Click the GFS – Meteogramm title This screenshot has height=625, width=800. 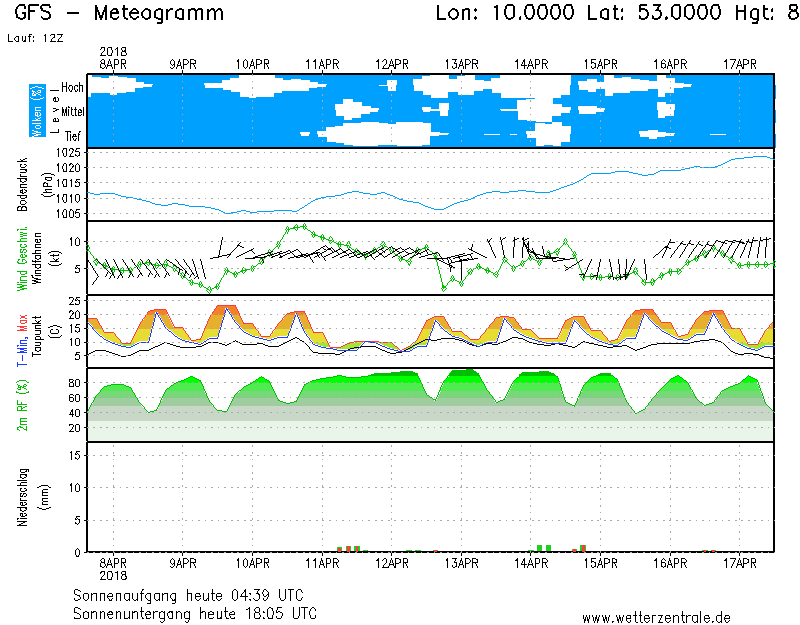tap(120, 13)
